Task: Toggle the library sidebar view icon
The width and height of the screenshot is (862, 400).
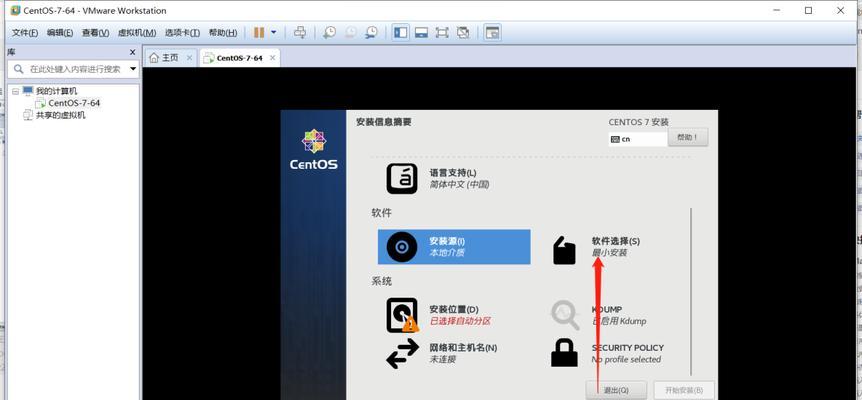Action: coord(401,33)
